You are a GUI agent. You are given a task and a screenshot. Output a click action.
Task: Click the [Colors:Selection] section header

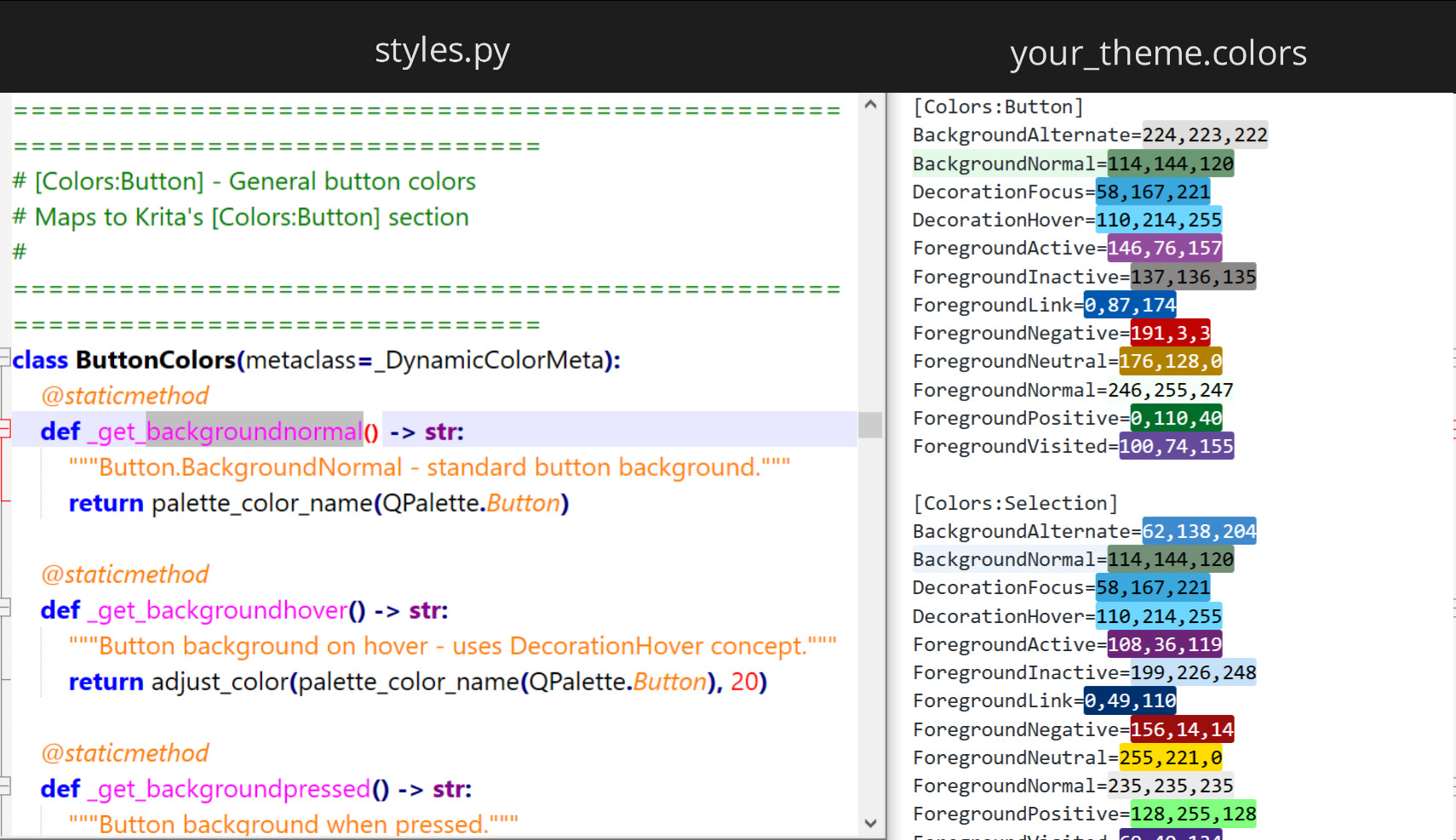[x=1015, y=503]
